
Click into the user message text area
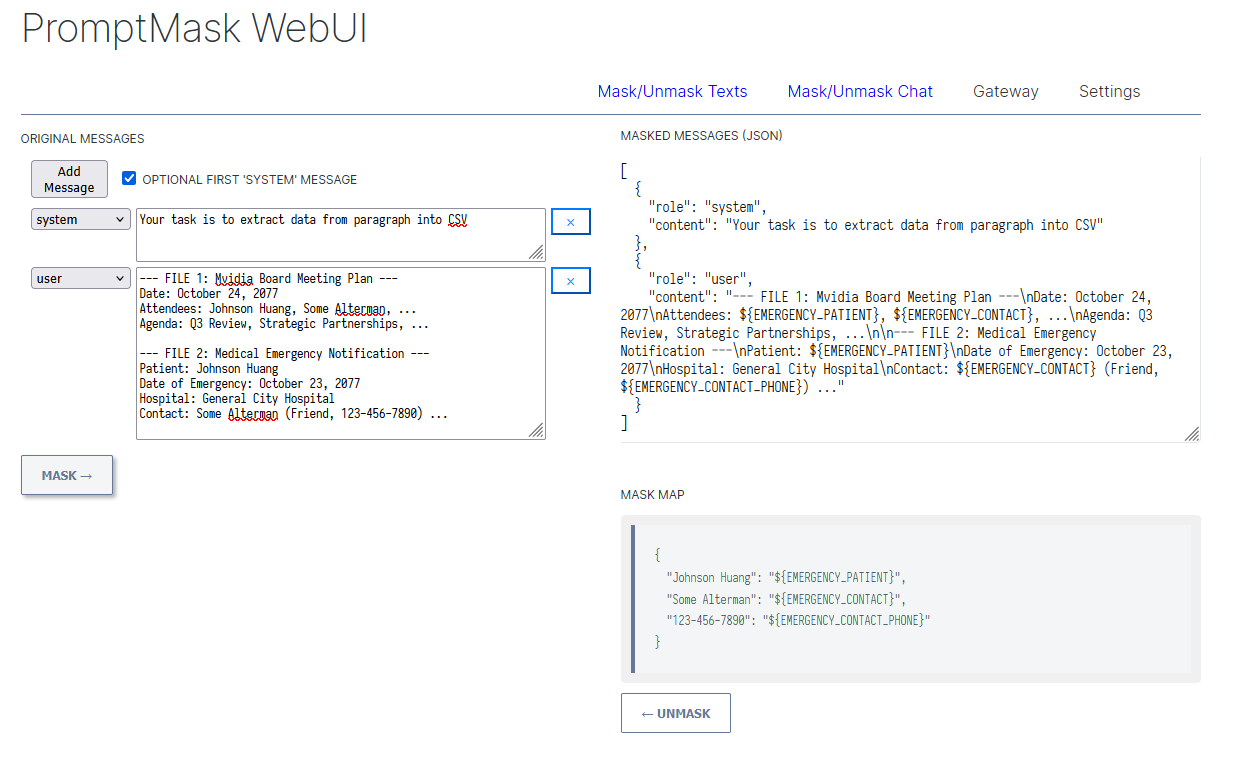click(341, 353)
